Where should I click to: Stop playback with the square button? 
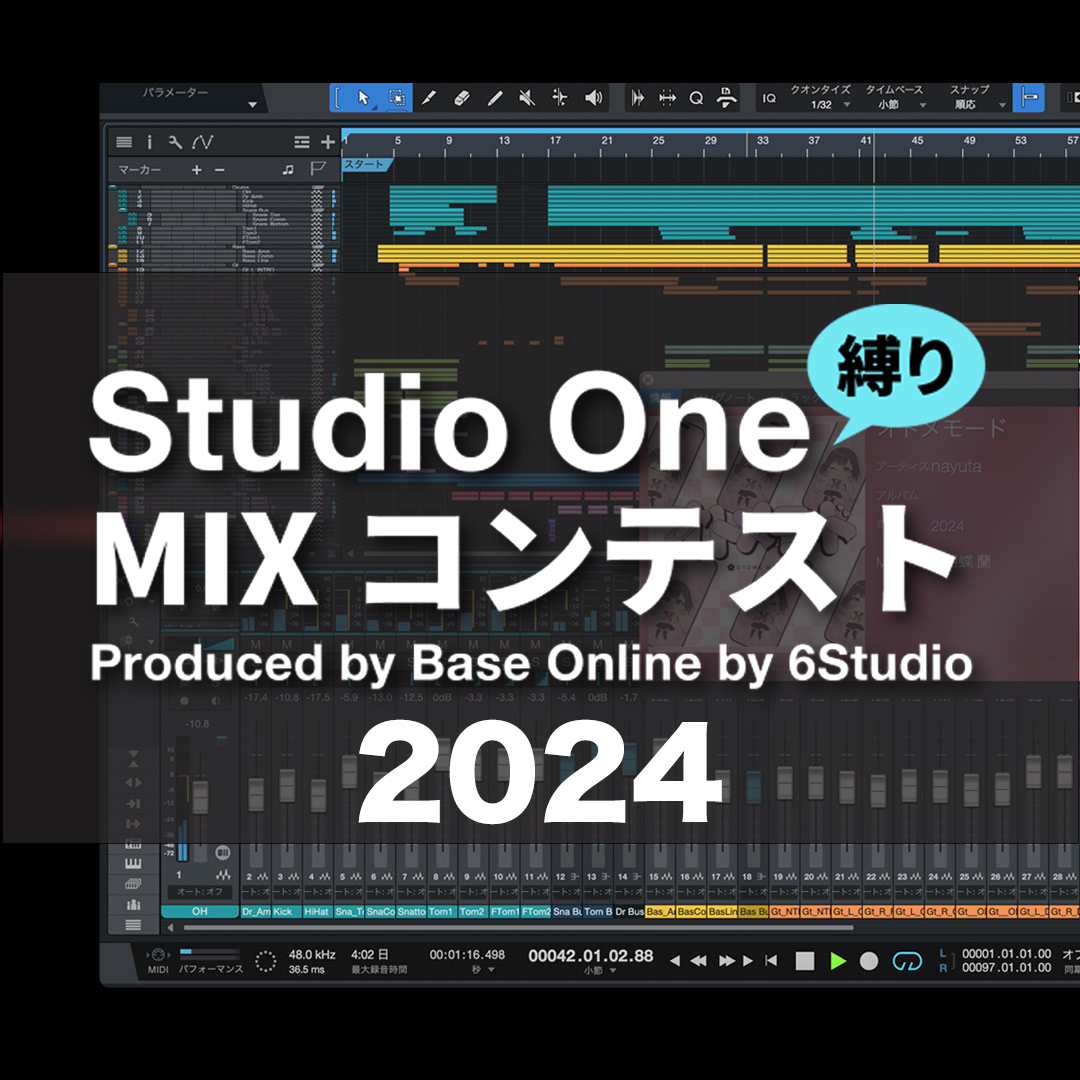point(804,961)
